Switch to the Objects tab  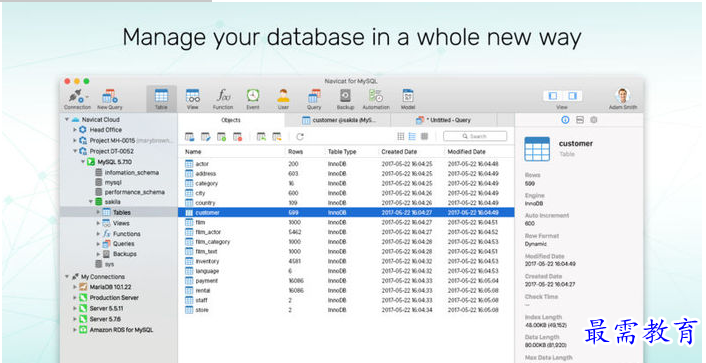point(231,120)
